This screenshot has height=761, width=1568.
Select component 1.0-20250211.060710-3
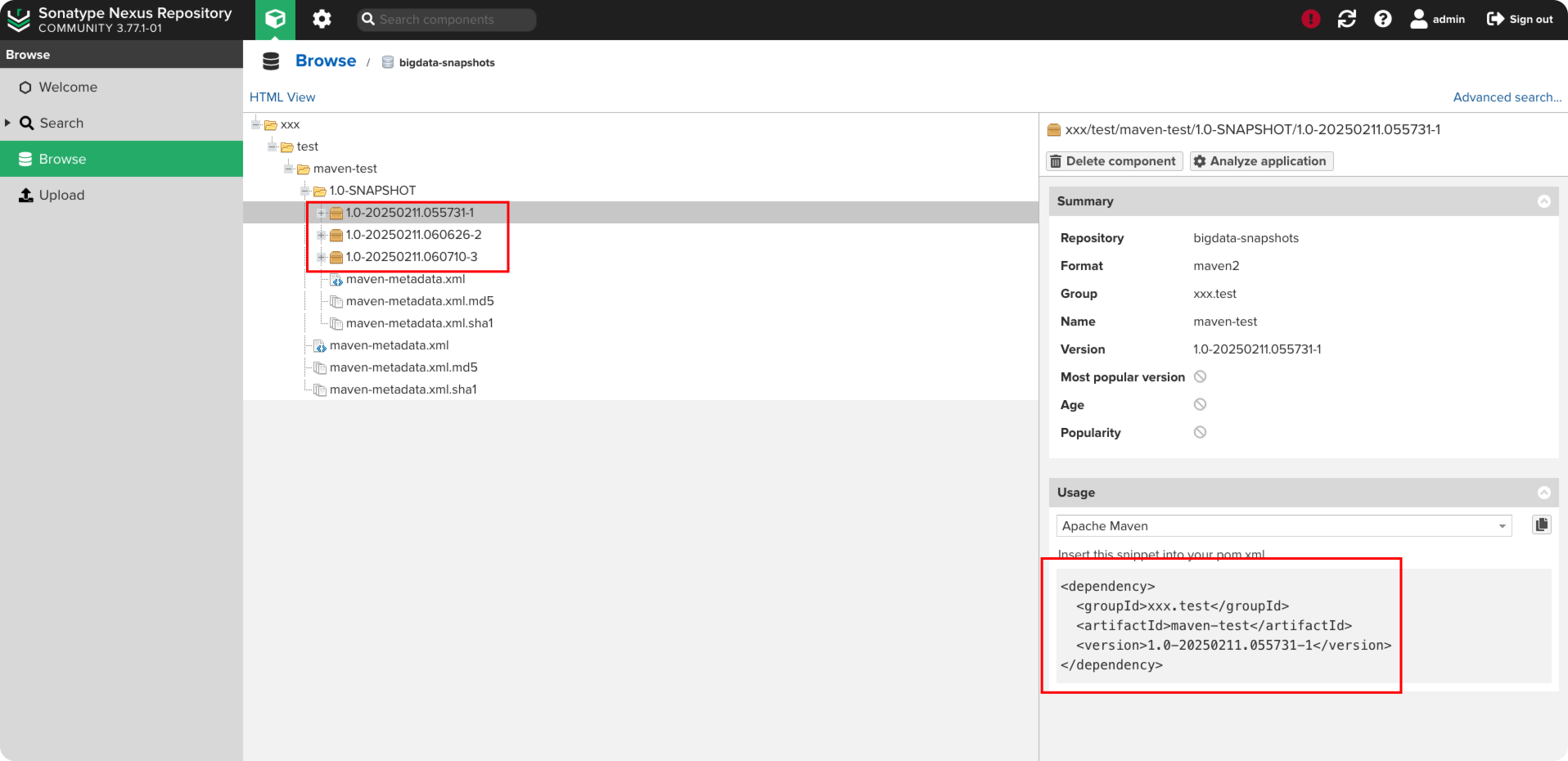point(412,257)
